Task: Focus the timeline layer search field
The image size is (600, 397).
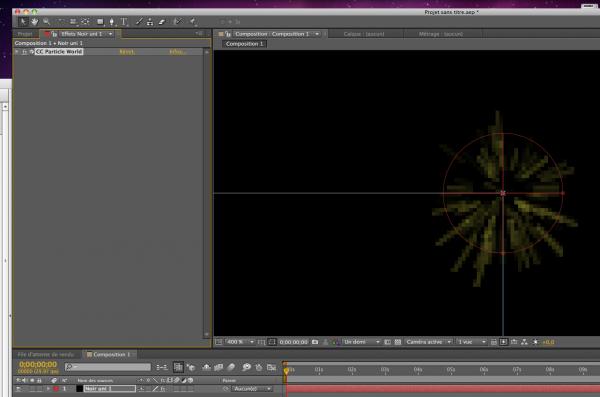Action: 108,367
